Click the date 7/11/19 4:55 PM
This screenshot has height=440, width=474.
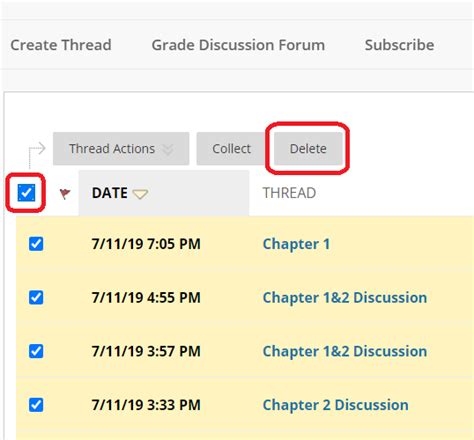tap(146, 298)
